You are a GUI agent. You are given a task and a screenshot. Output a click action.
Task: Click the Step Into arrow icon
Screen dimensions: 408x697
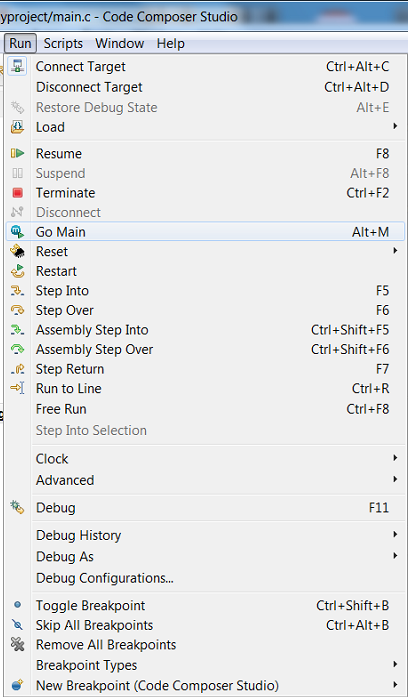(17, 291)
